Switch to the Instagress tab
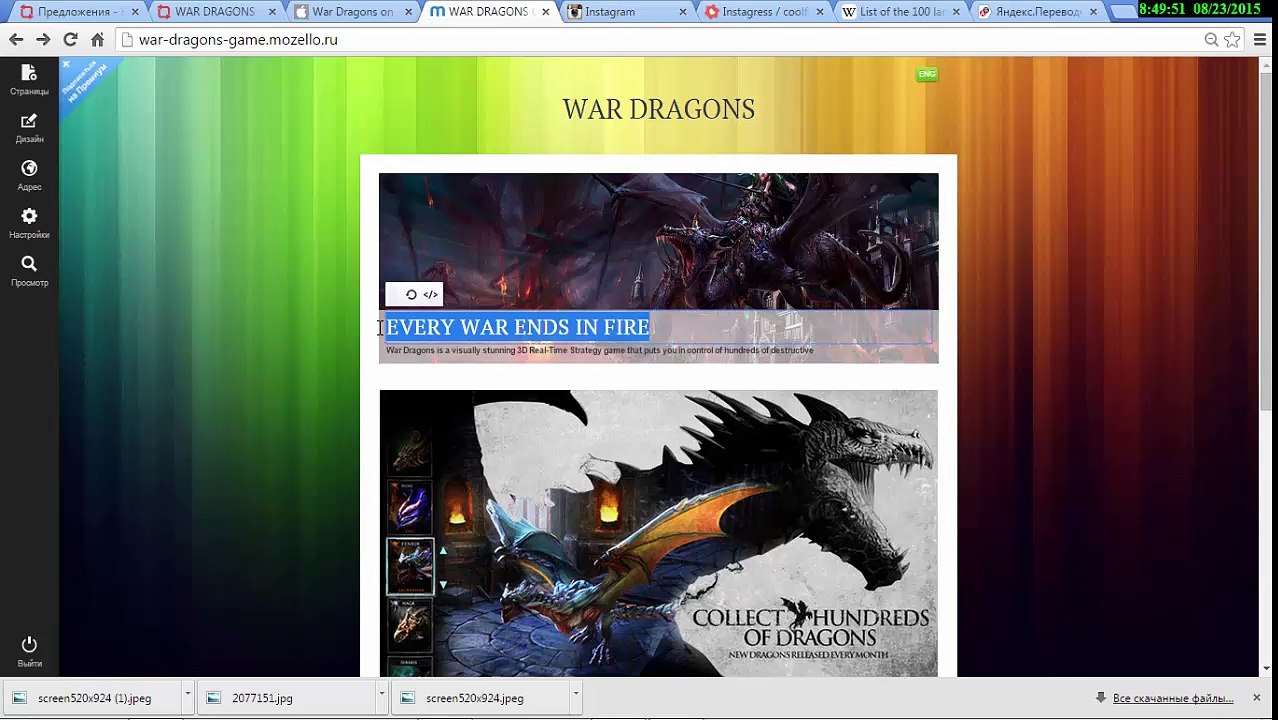This screenshot has width=1278, height=720. (766, 12)
